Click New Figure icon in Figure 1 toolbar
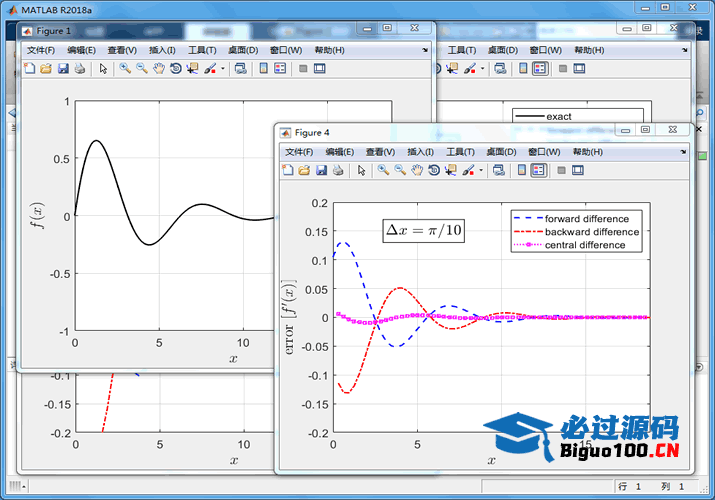 click(29, 69)
